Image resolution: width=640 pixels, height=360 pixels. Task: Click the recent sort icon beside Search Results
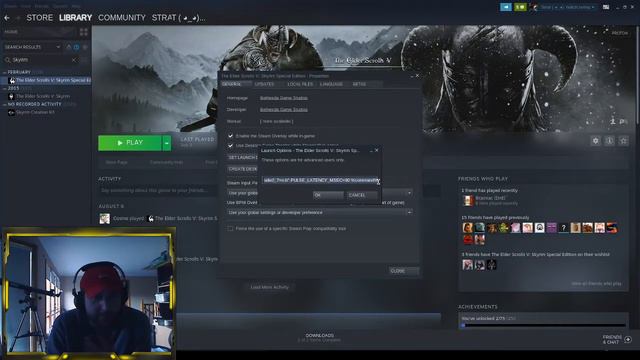point(69,47)
